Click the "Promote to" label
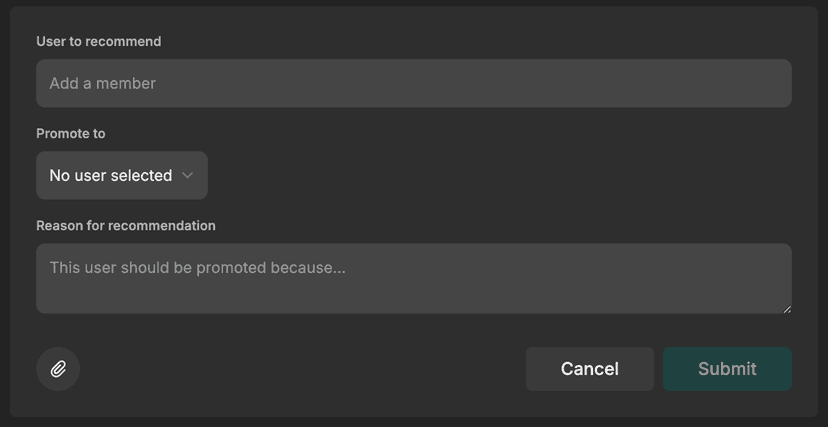Viewport: 828px width, 427px height. pos(71,133)
